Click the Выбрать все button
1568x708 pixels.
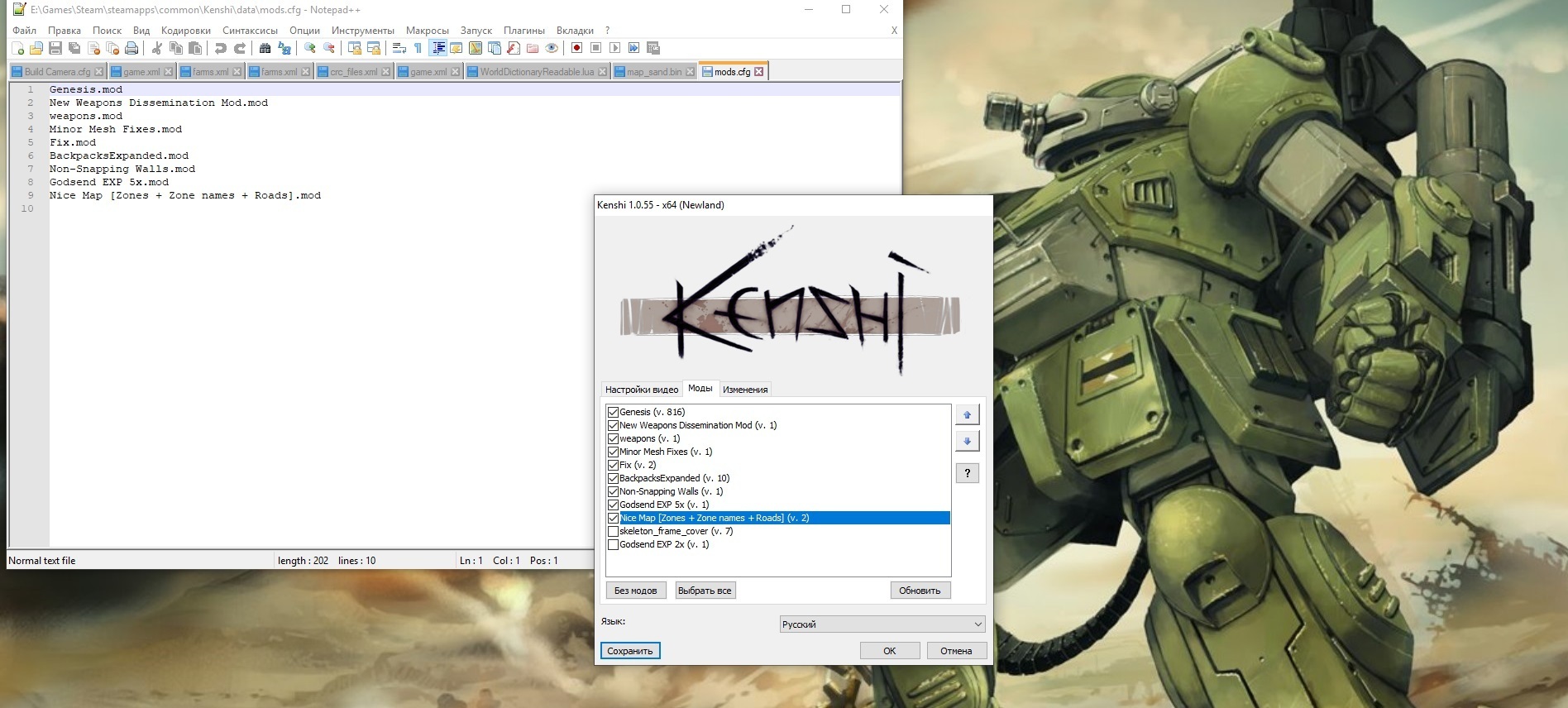(x=705, y=591)
